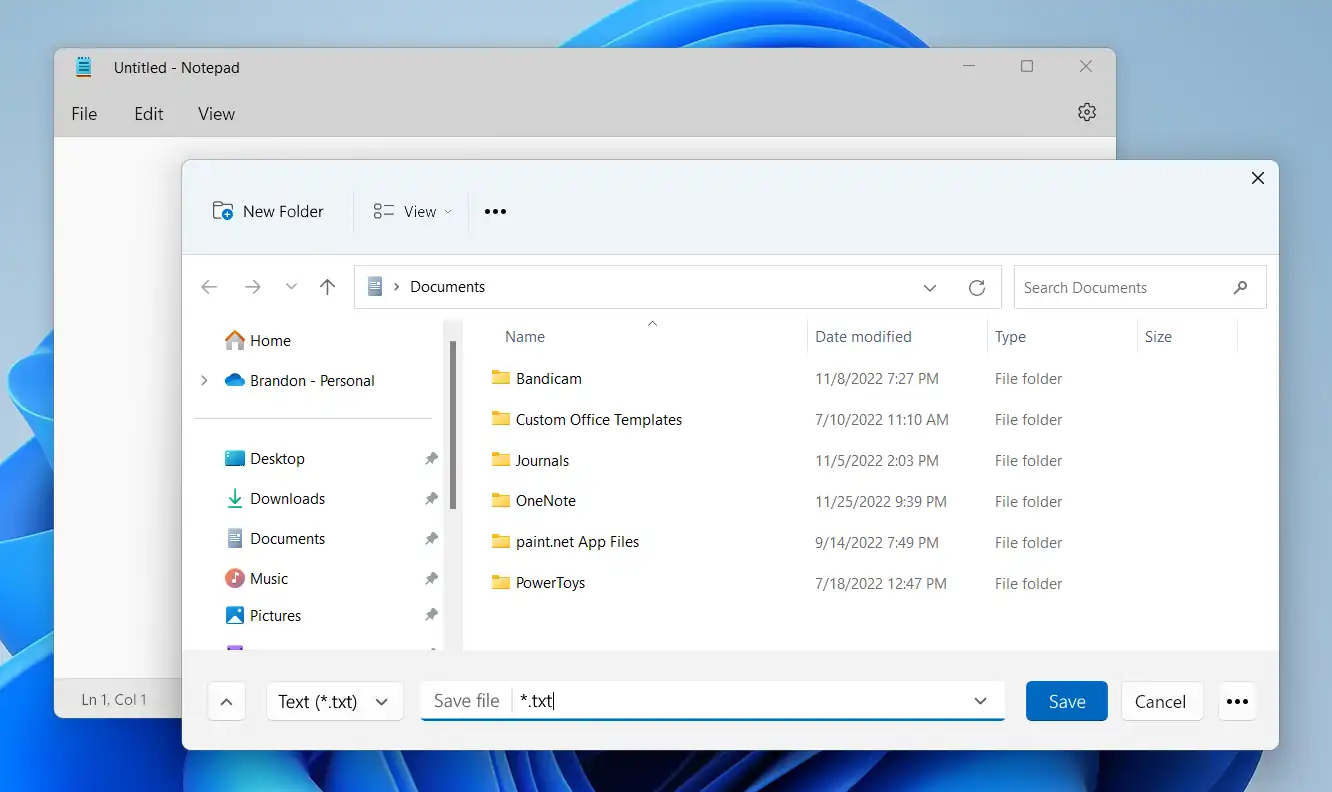The image size is (1332, 792).
Task: Open the Text (*.txt) file type dropdown
Action: tap(334, 701)
